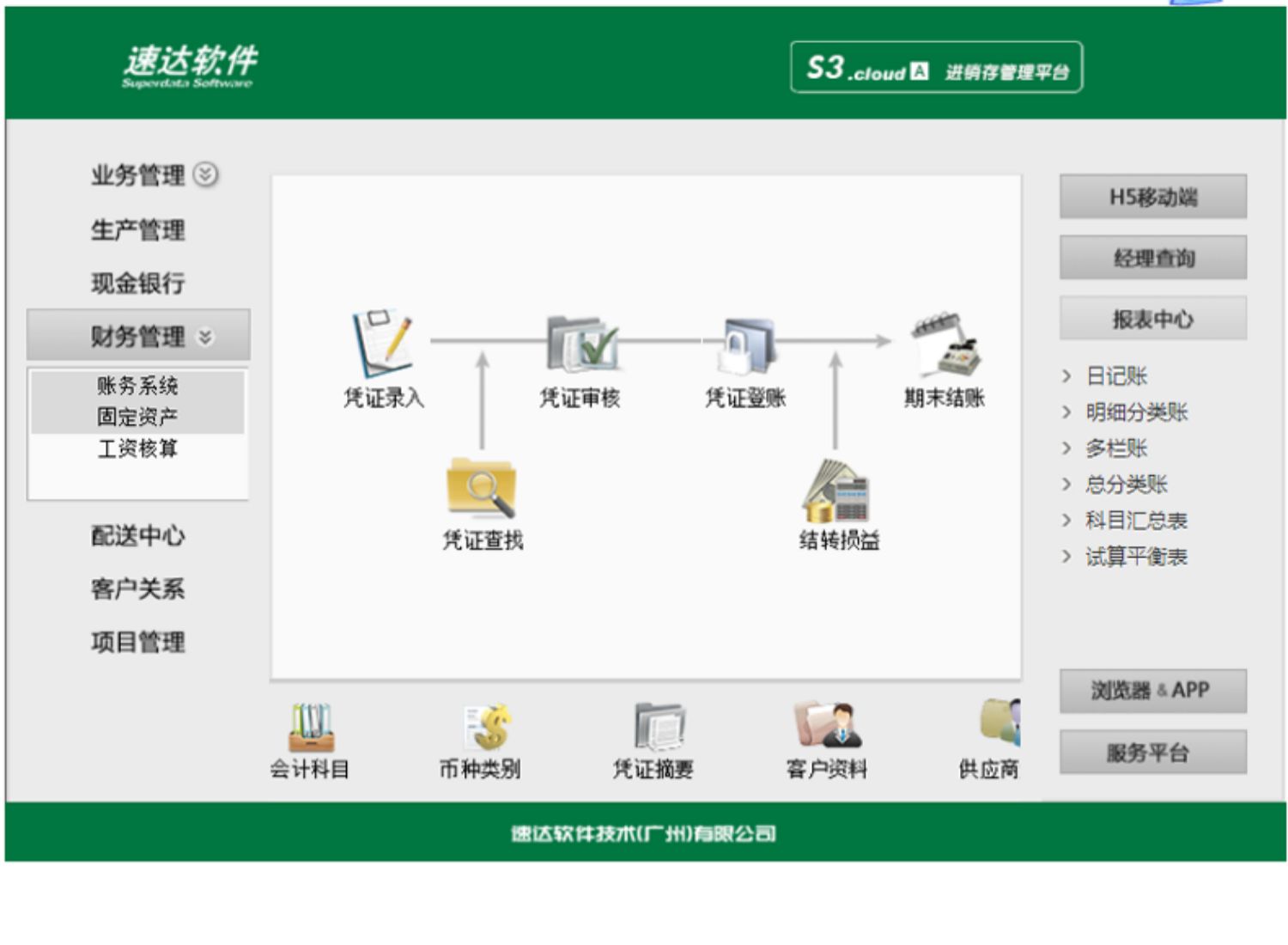The height and width of the screenshot is (945, 1288).
Task: Open the 多栏账 report link
Action: click(1116, 448)
